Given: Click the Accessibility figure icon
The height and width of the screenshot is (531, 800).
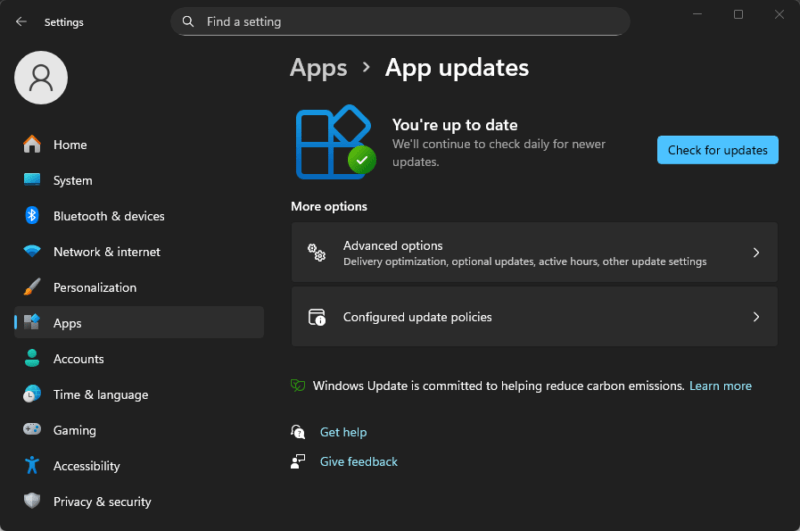Looking at the screenshot, I should coord(32,465).
